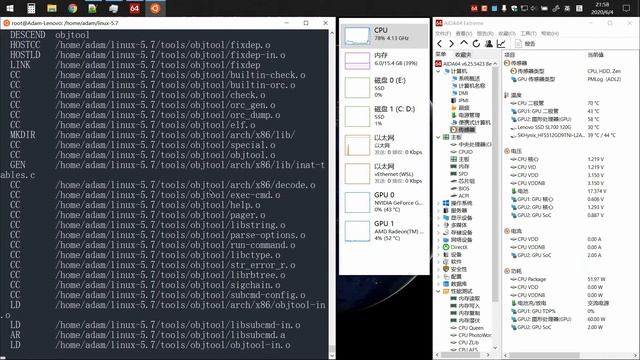Click AIDA64 refresh icon

tap(476, 44)
